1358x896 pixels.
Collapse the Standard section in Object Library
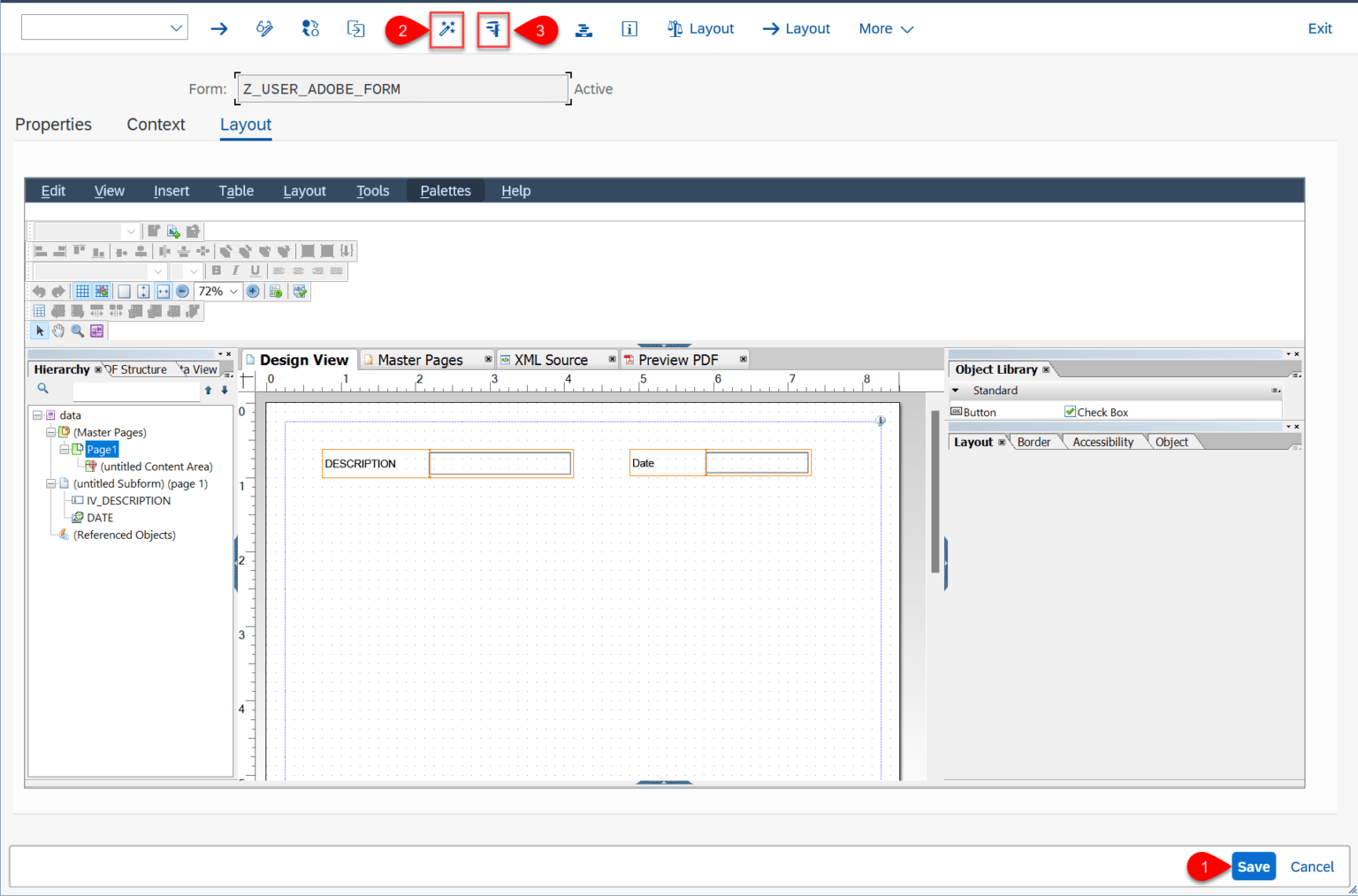pos(956,390)
